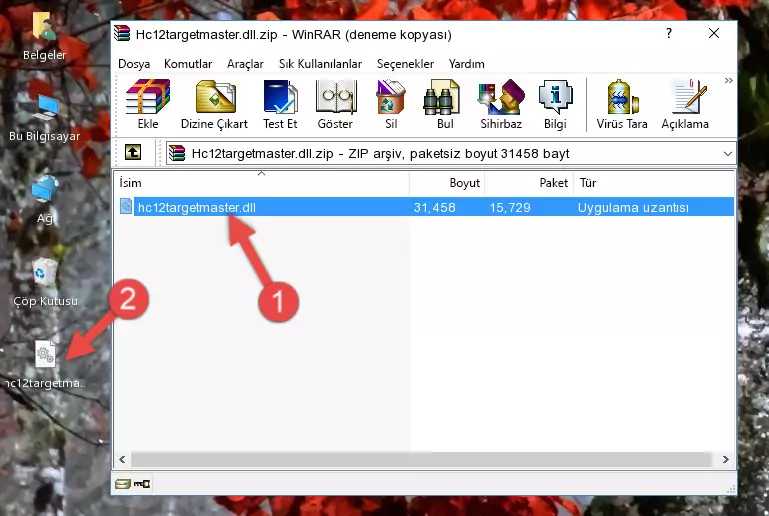The height and width of the screenshot is (516, 769).
Task: Open the Komutlar menu
Action: 188,64
